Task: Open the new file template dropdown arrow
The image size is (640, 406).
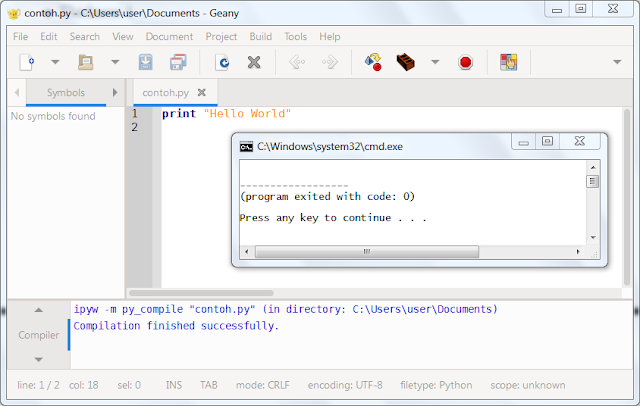Action: click(55, 62)
